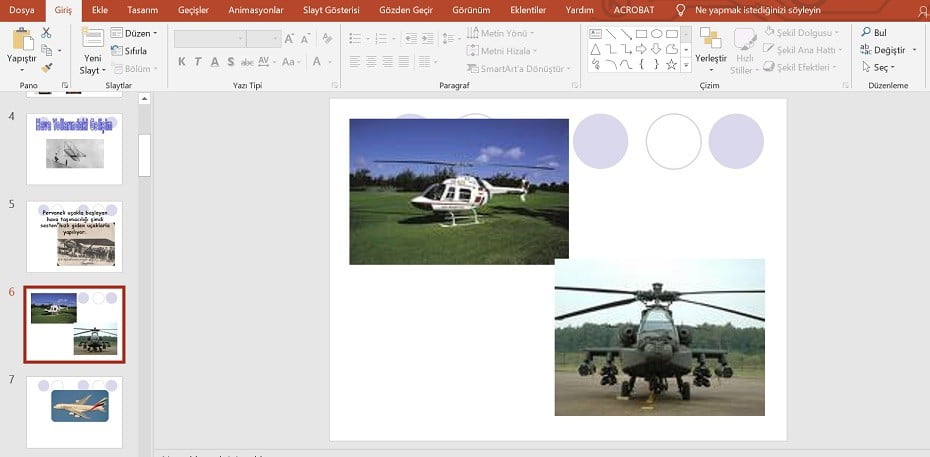
Task: Select the oval shape in shapes gallery
Action: tap(656, 34)
